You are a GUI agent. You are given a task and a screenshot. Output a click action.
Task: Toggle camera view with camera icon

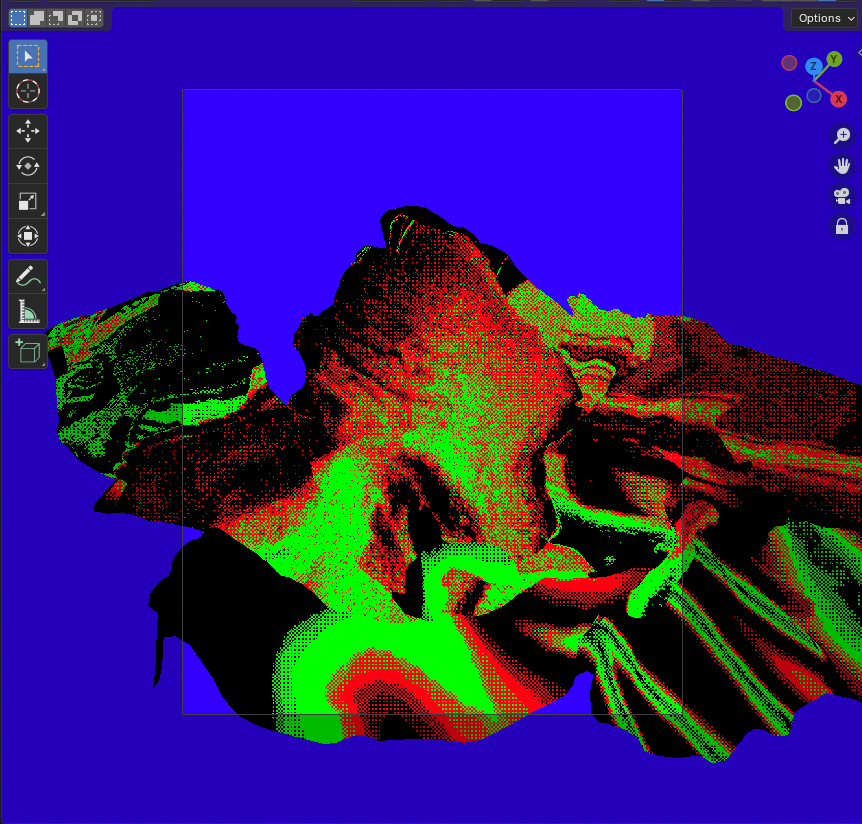842,196
